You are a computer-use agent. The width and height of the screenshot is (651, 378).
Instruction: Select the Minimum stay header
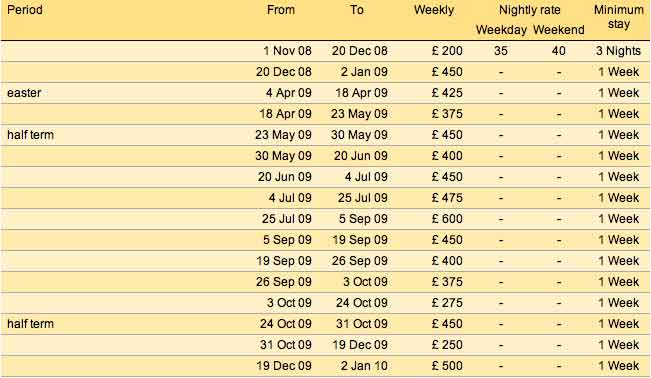click(x=619, y=17)
